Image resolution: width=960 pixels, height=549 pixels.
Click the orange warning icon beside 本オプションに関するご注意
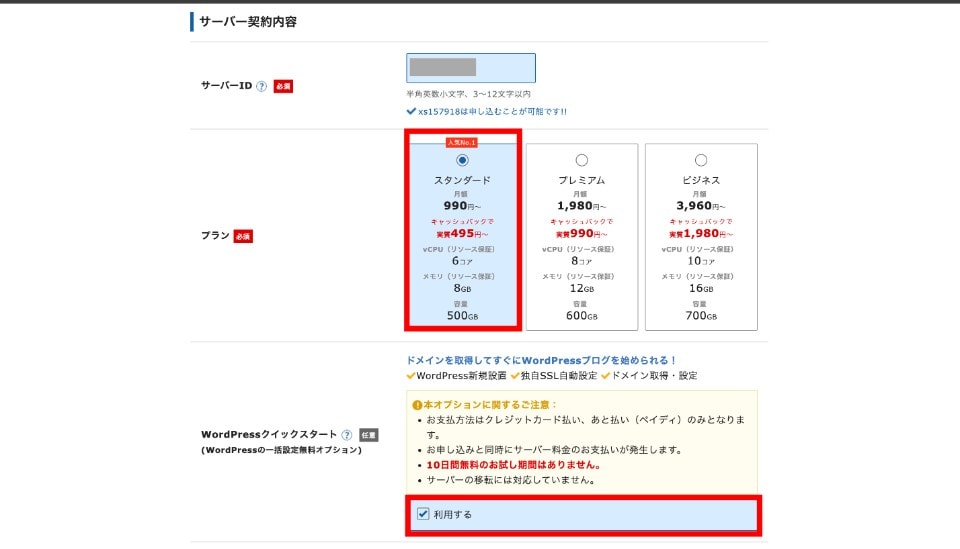(x=418, y=405)
